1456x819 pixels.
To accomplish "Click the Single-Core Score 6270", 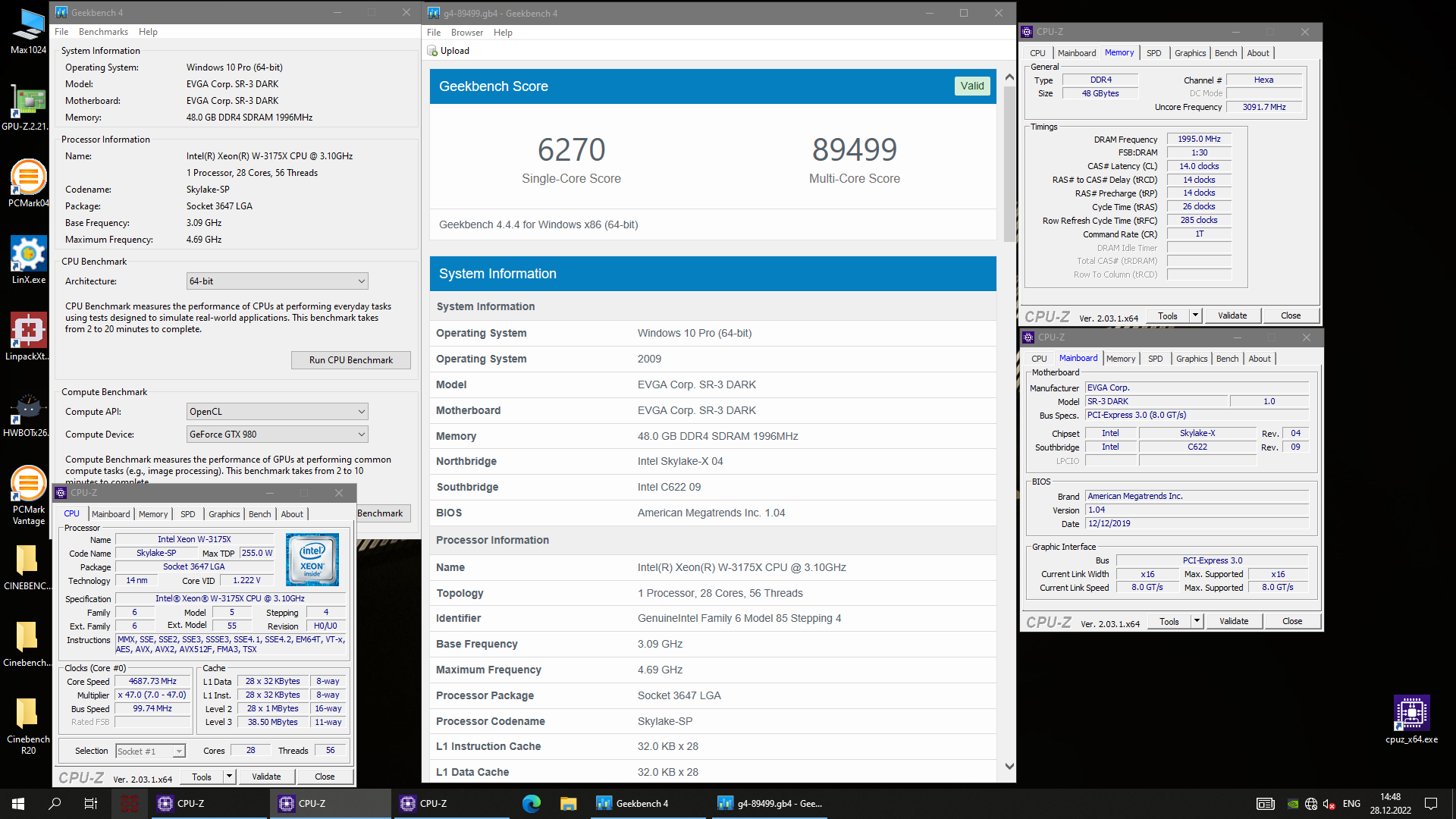I will coord(572,149).
